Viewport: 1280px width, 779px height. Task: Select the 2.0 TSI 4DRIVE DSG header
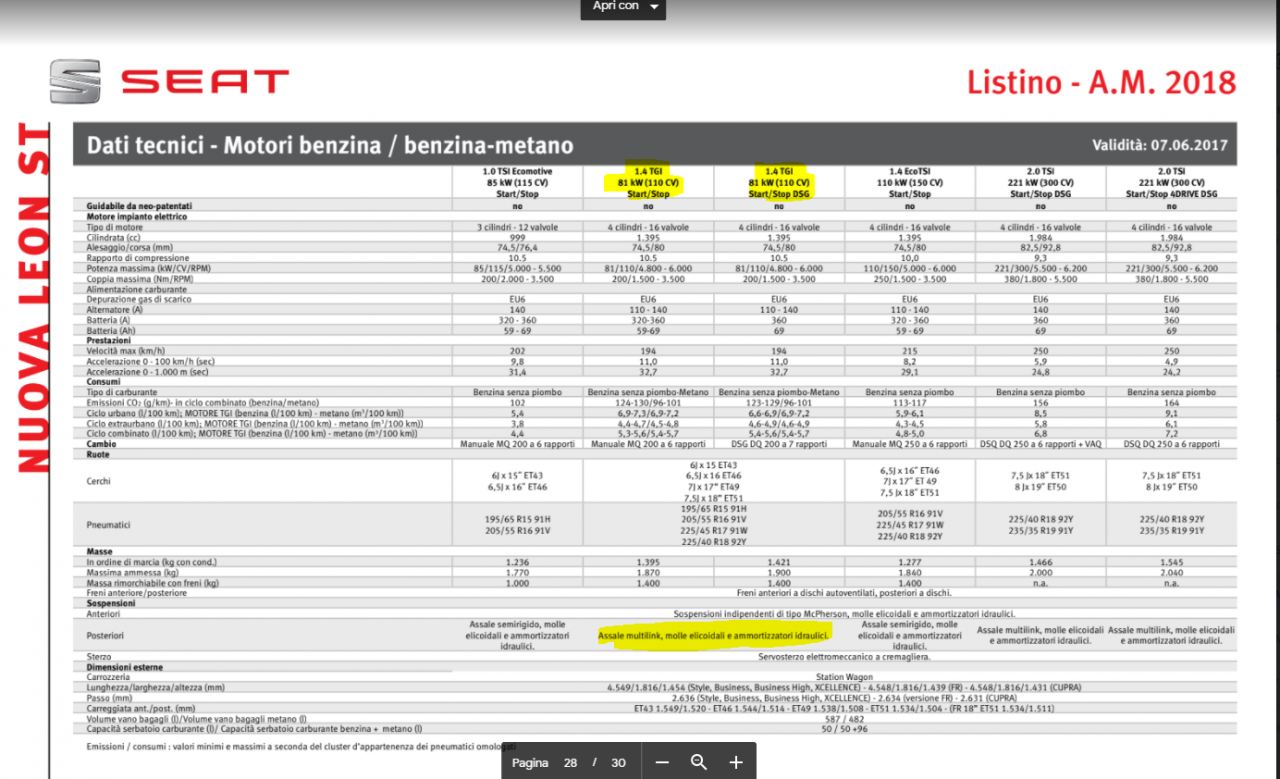click(1171, 183)
